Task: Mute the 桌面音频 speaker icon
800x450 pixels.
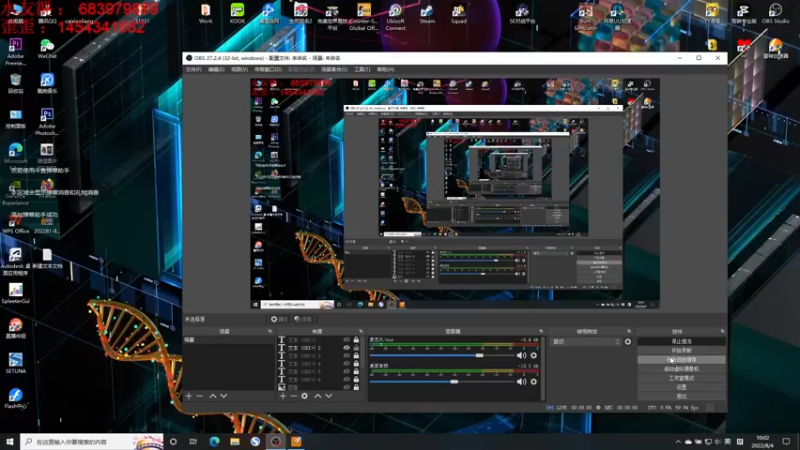Action: coord(521,382)
